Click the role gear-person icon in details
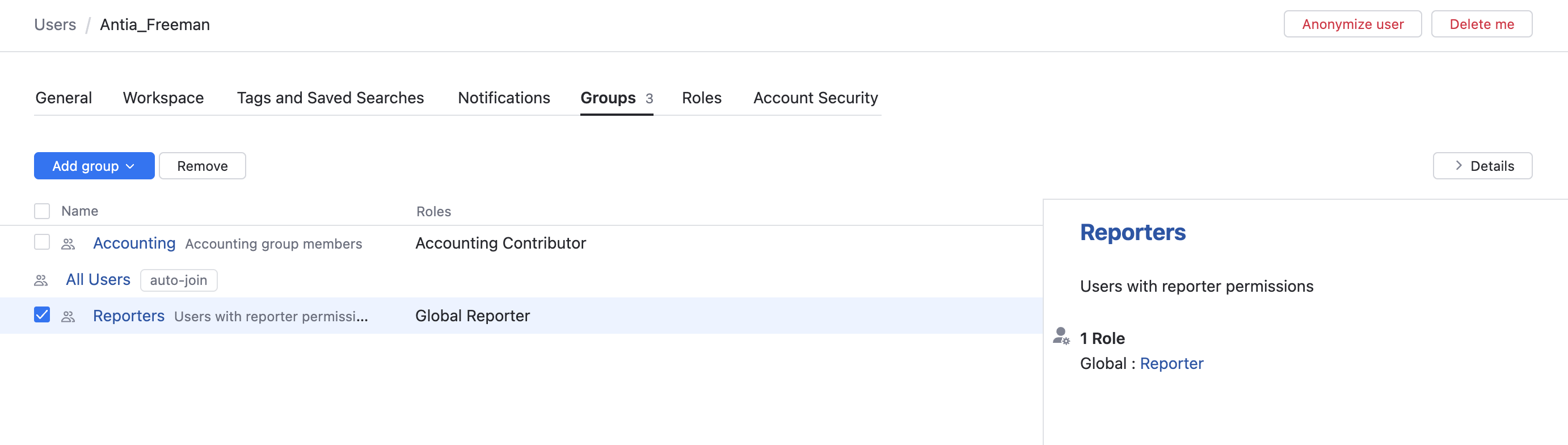The height and width of the screenshot is (445, 1568). tap(1061, 336)
